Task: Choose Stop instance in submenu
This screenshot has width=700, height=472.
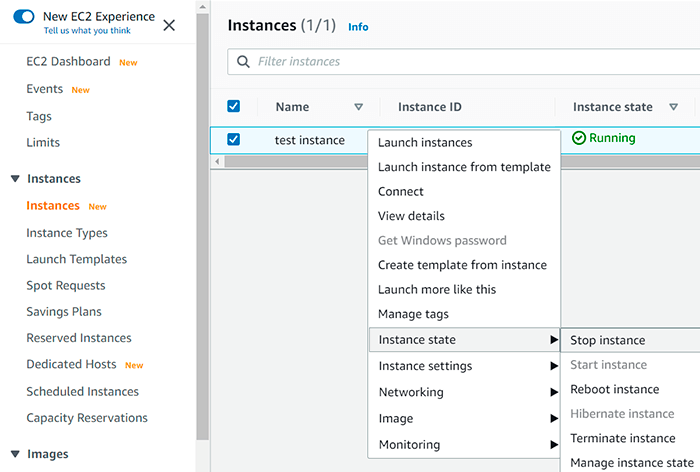Action: point(630,340)
